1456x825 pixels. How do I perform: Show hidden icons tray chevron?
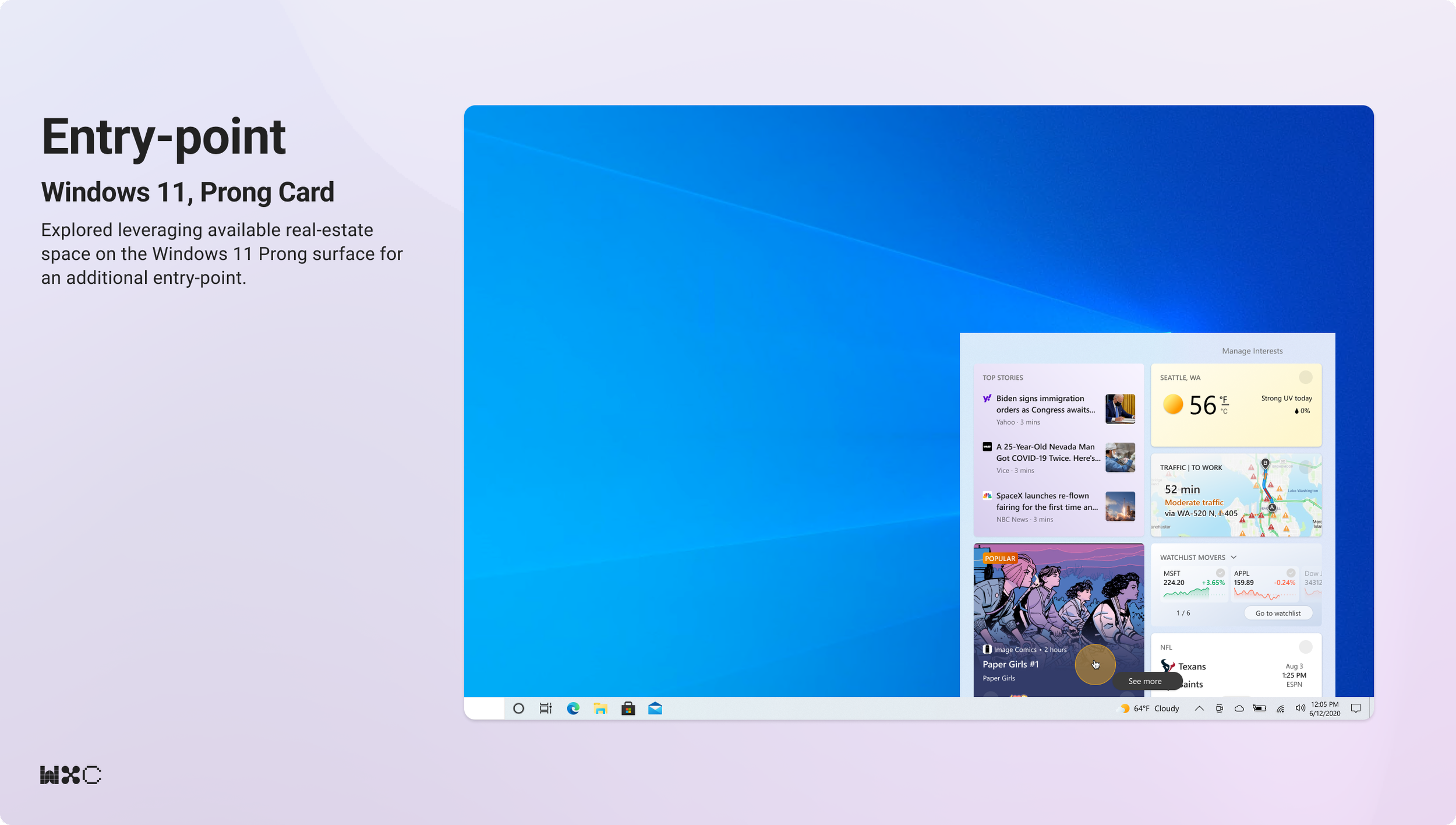click(1199, 708)
